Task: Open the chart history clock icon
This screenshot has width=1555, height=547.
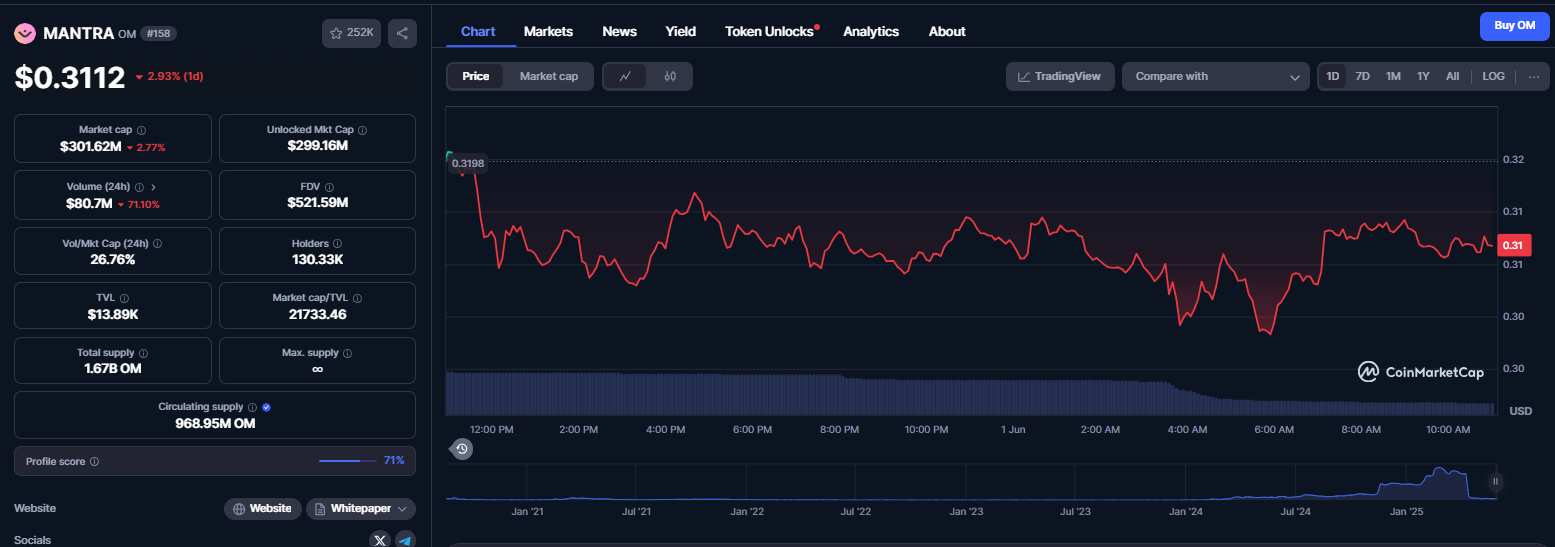Action: pyautogui.click(x=462, y=449)
